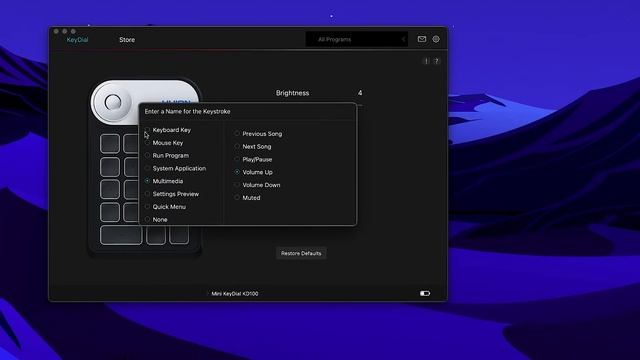Select the dial knob on the device image
Viewport: 640px width, 360px height.
[x=113, y=102]
